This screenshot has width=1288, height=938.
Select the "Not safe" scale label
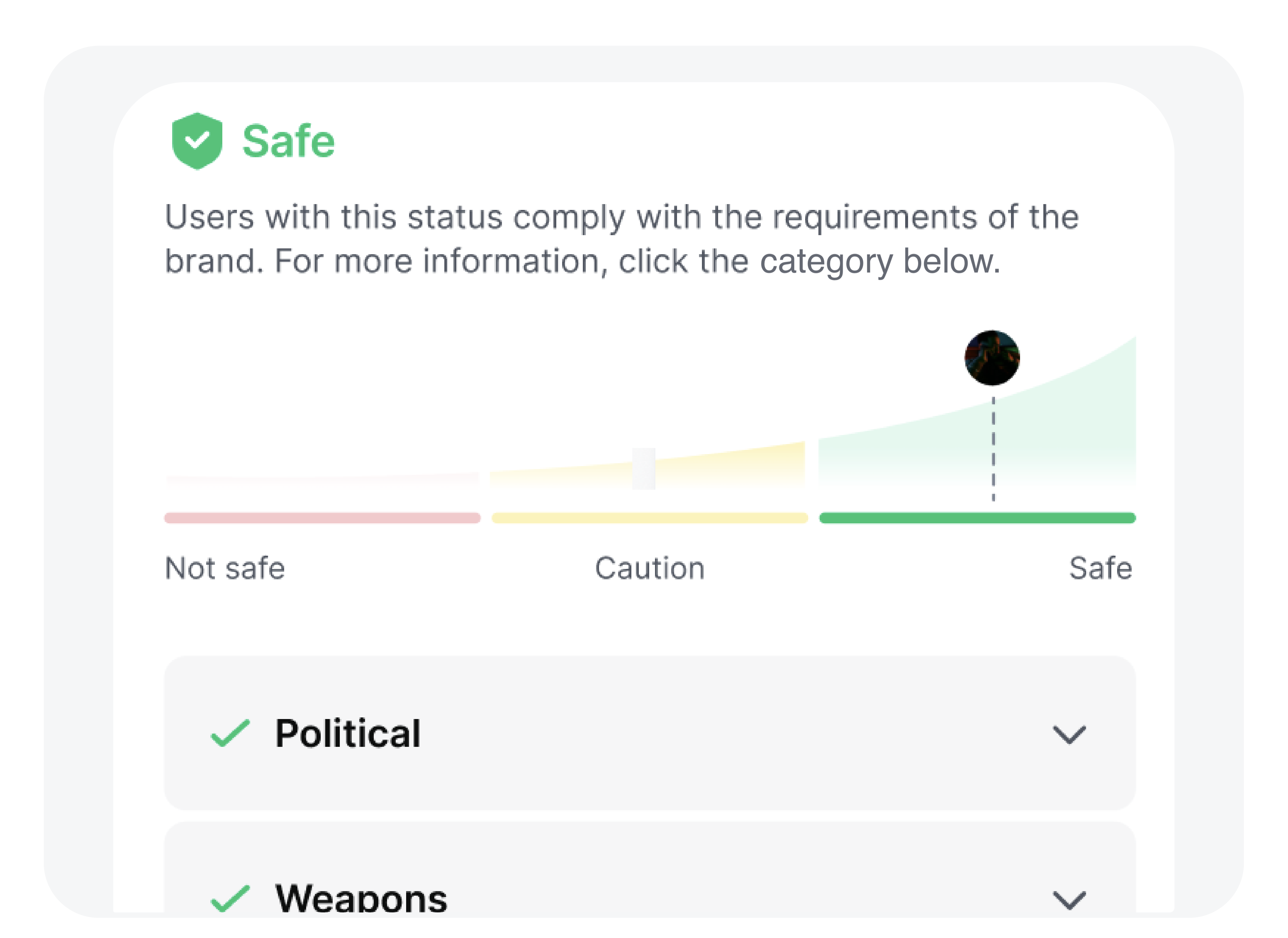click(x=225, y=568)
